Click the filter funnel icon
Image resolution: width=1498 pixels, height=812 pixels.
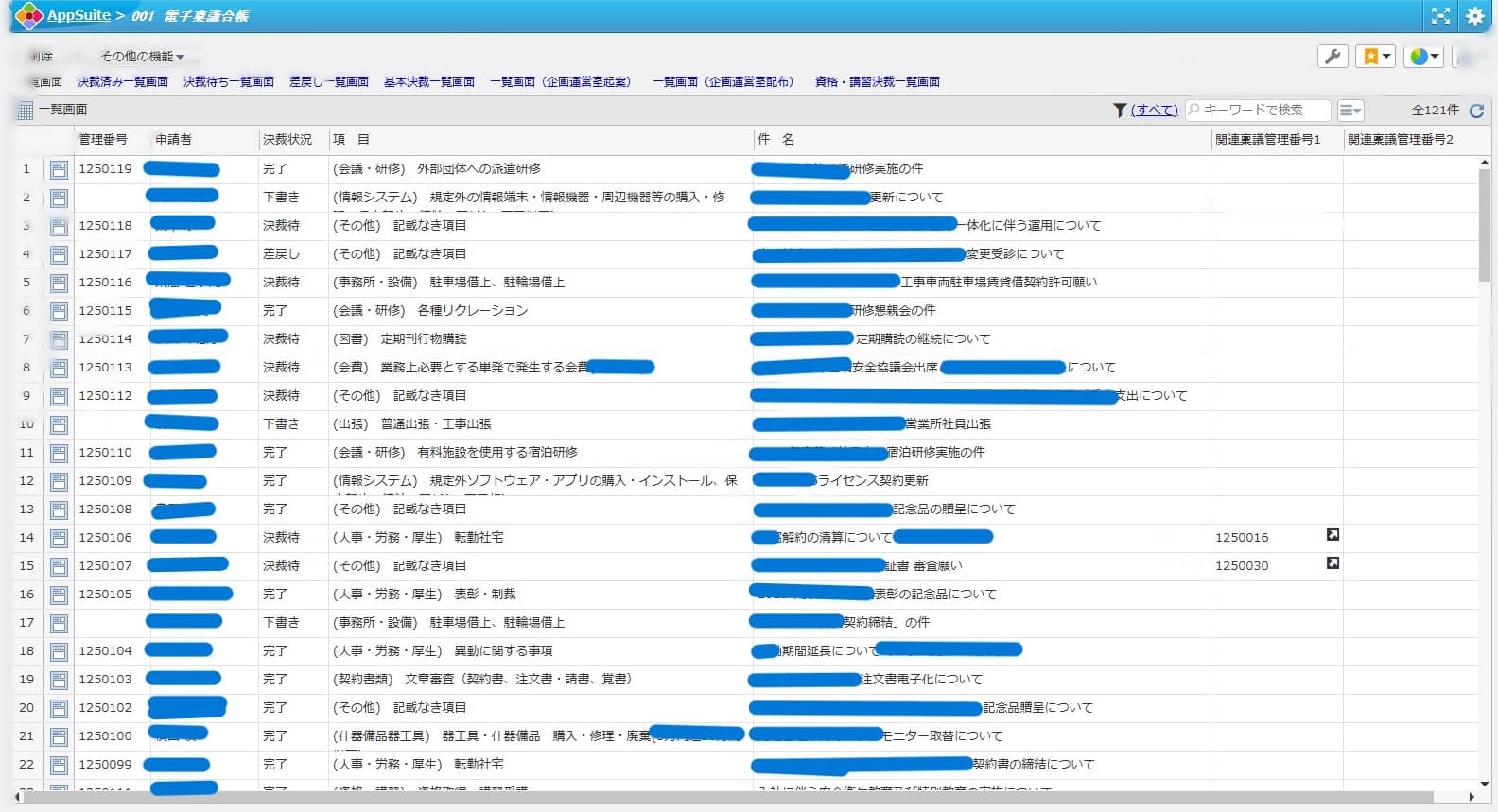pyautogui.click(x=1120, y=111)
